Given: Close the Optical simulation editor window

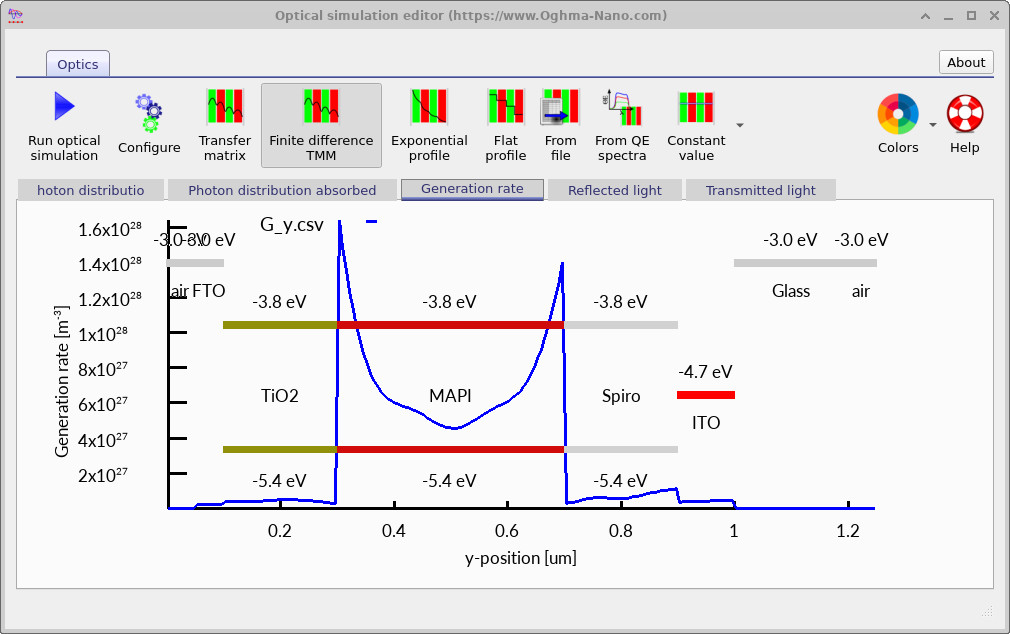Looking at the screenshot, I should (x=994, y=15).
